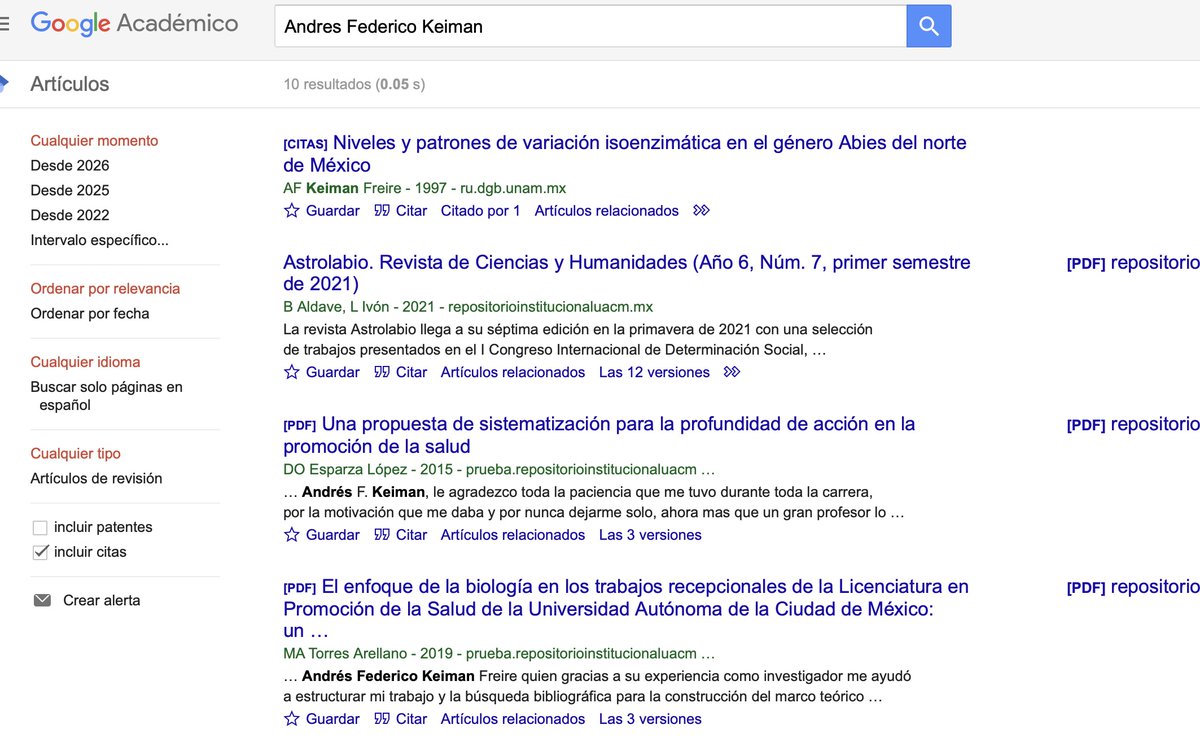Cite the El enfoque de la biología result
This screenshot has width=1200, height=742.
pos(400,719)
